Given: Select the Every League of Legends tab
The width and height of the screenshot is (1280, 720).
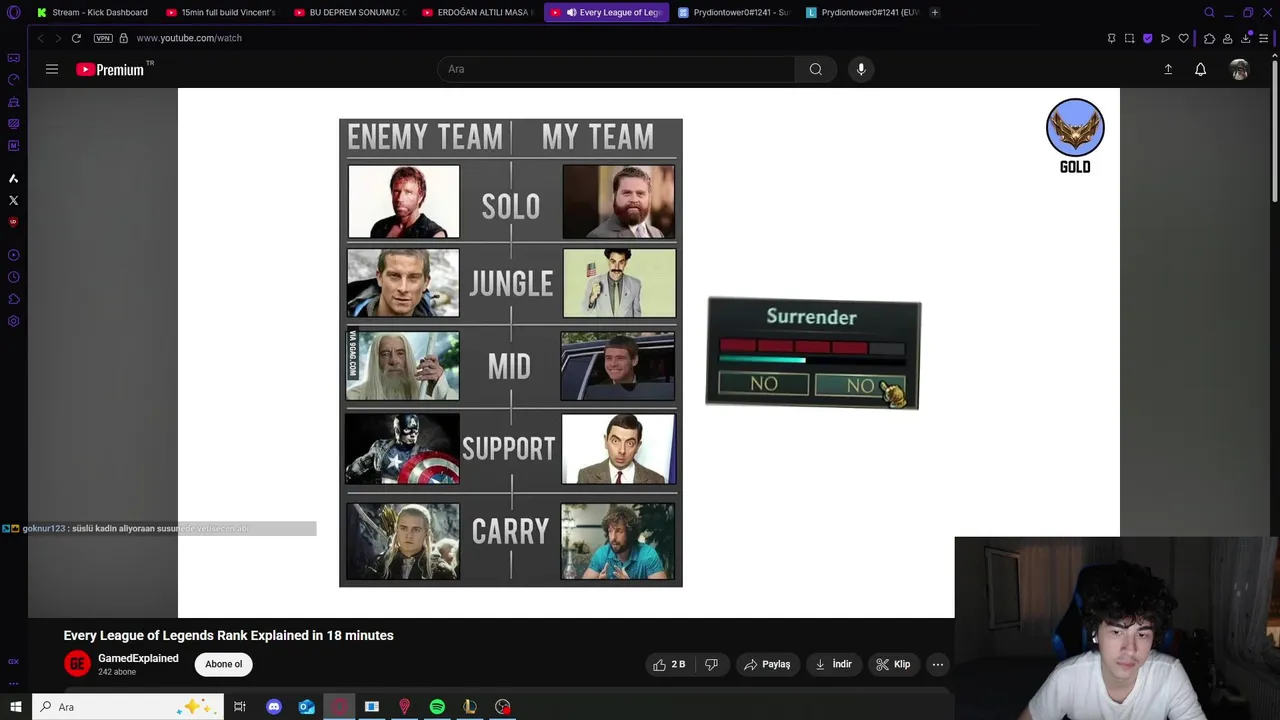Looking at the screenshot, I should point(605,12).
